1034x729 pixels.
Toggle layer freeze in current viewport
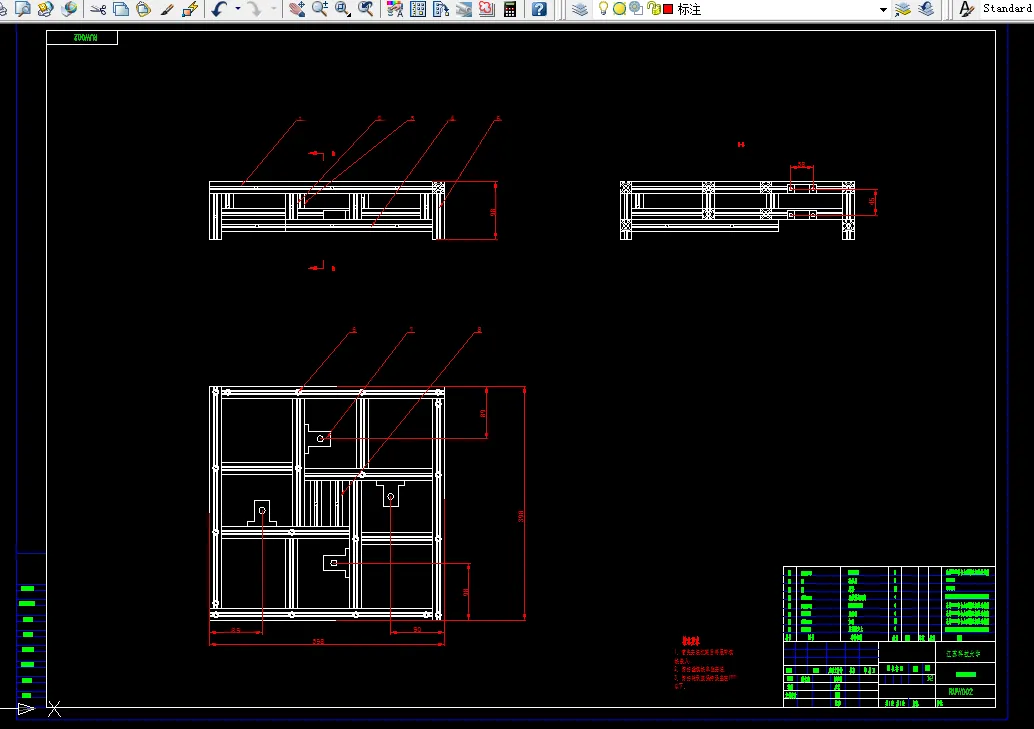click(x=636, y=9)
